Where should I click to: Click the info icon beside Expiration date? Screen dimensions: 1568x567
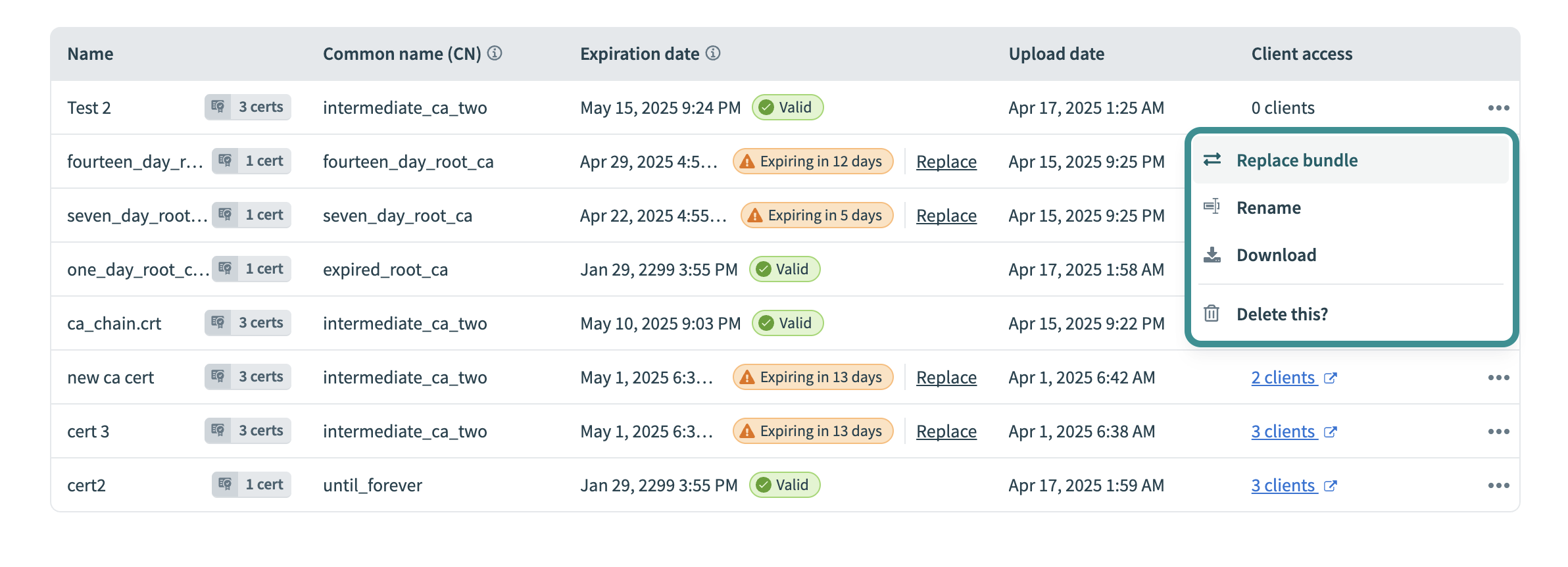(x=714, y=54)
